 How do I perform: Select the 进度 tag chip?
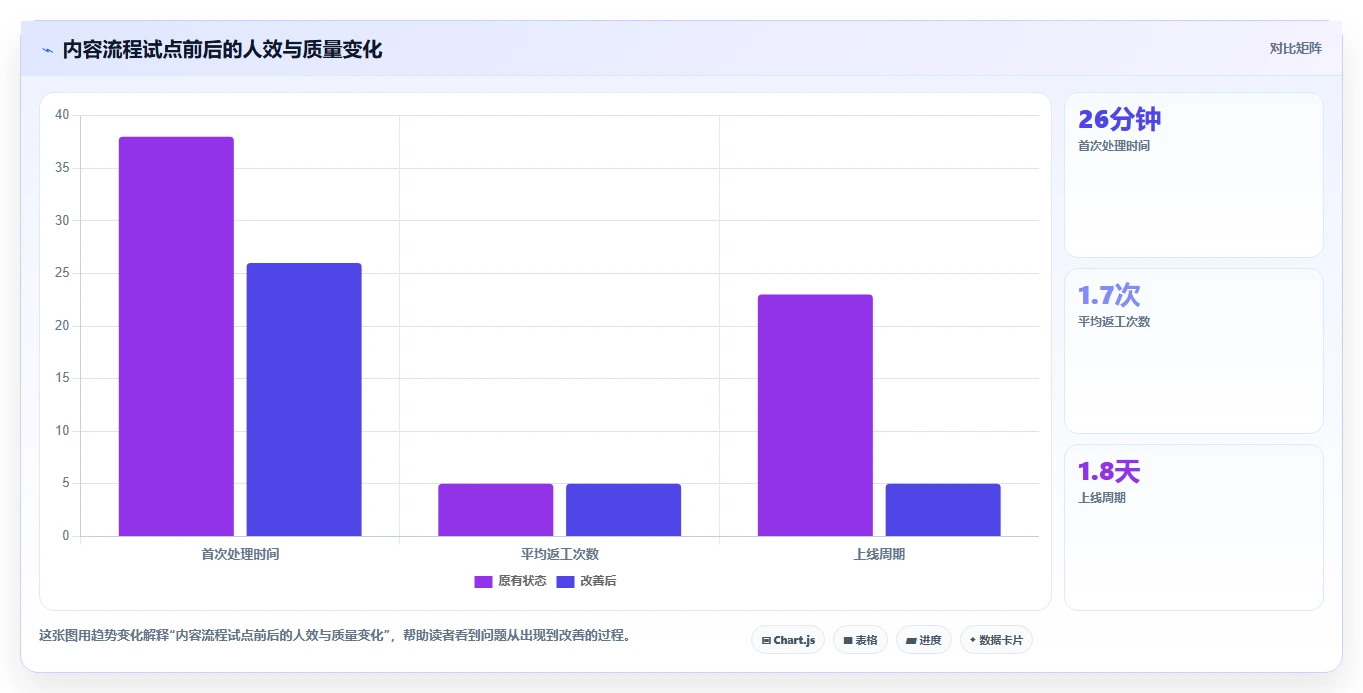point(923,640)
